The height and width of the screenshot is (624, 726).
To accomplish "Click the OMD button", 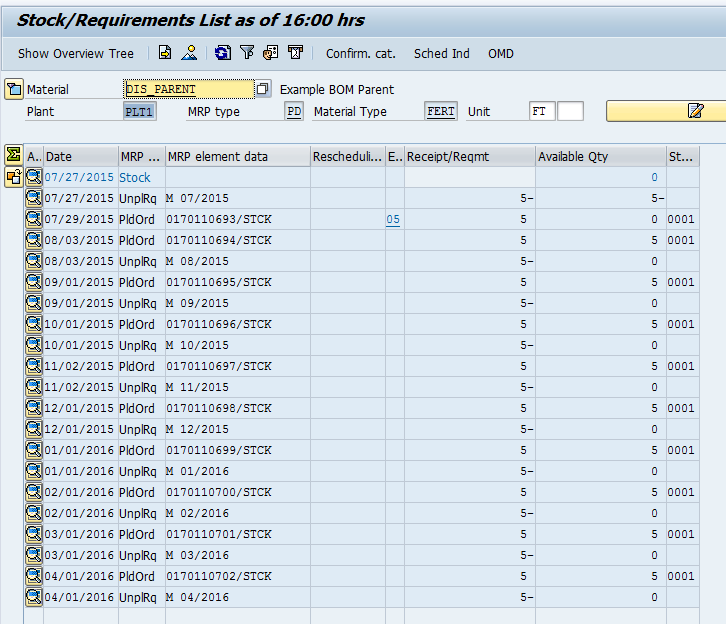I will click(501, 54).
